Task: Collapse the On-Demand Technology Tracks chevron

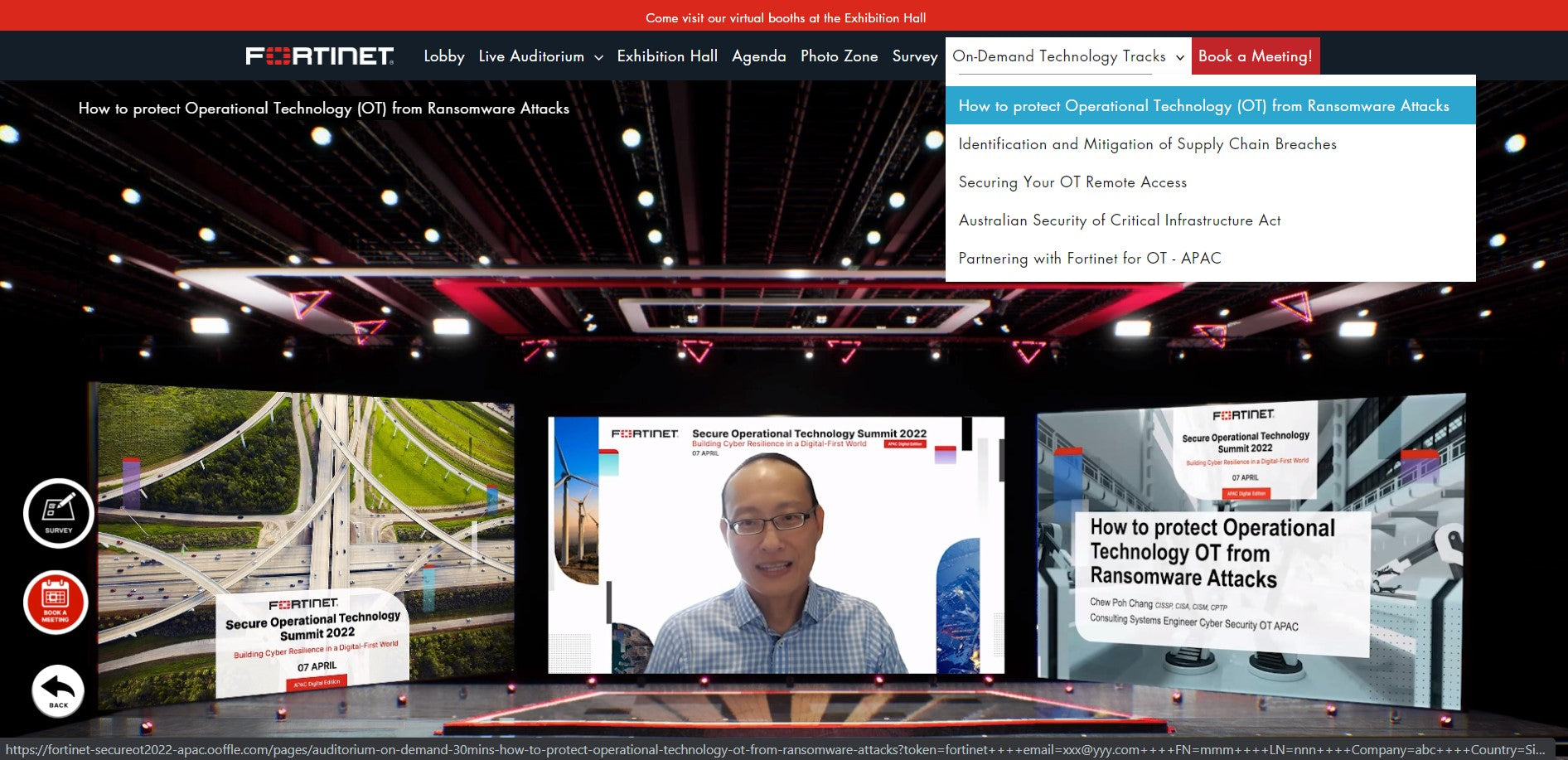Action: [1179, 57]
